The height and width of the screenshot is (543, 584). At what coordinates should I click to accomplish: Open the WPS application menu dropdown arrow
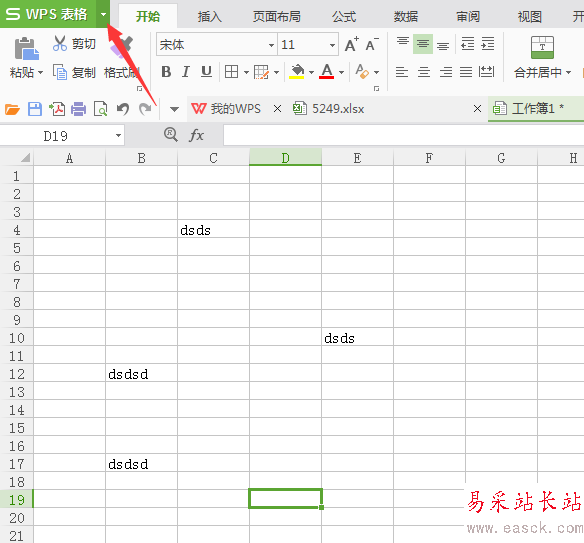click(x=103, y=14)
